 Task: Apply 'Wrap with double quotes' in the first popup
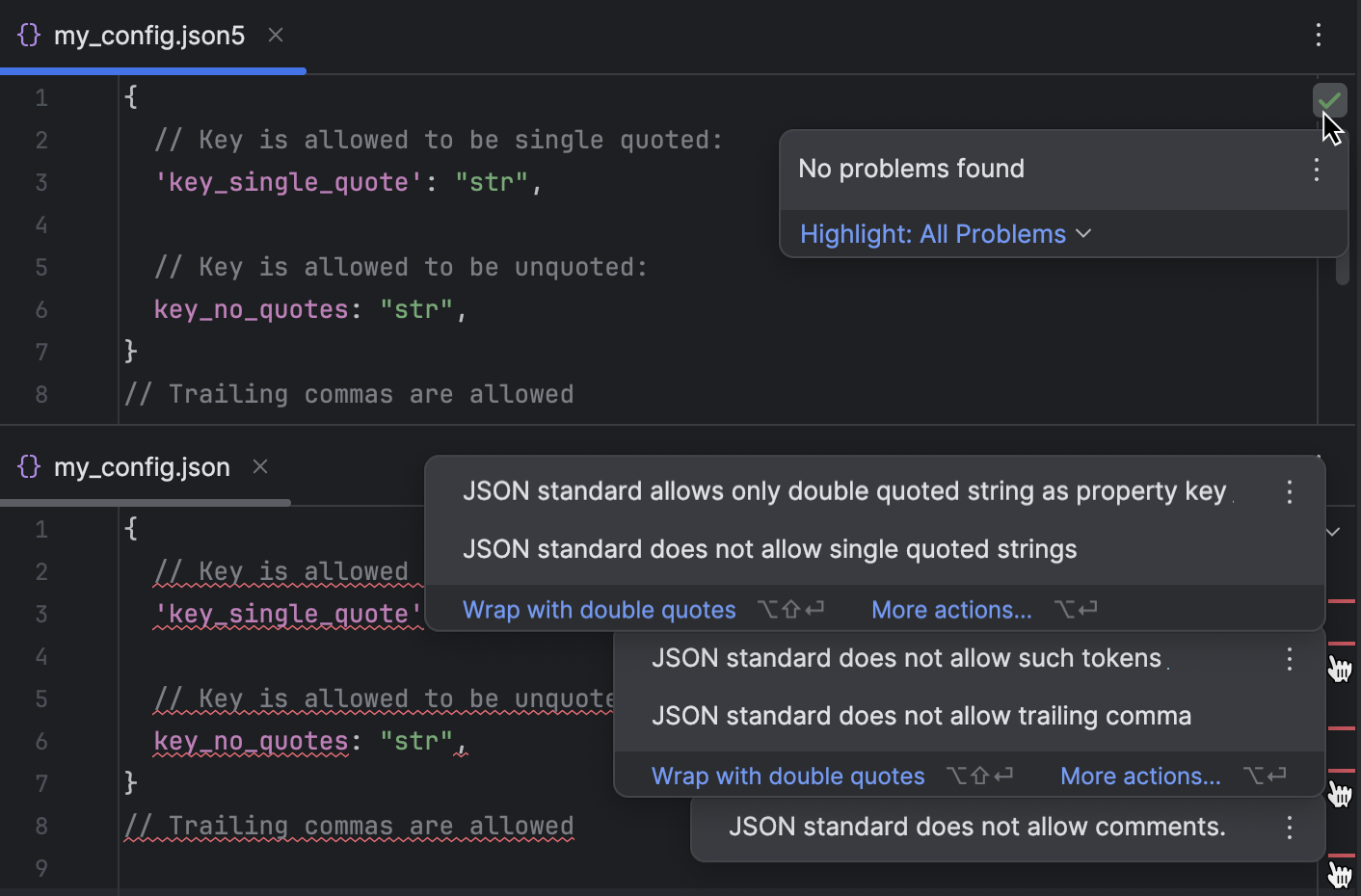[599, 609]
